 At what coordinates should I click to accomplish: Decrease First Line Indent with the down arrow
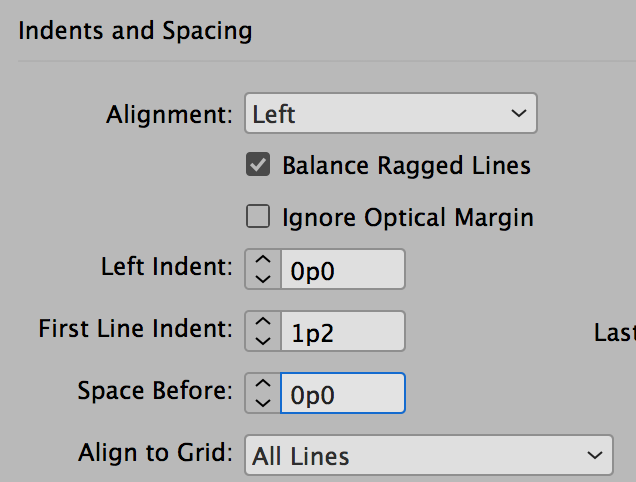(x=263, y=340)
